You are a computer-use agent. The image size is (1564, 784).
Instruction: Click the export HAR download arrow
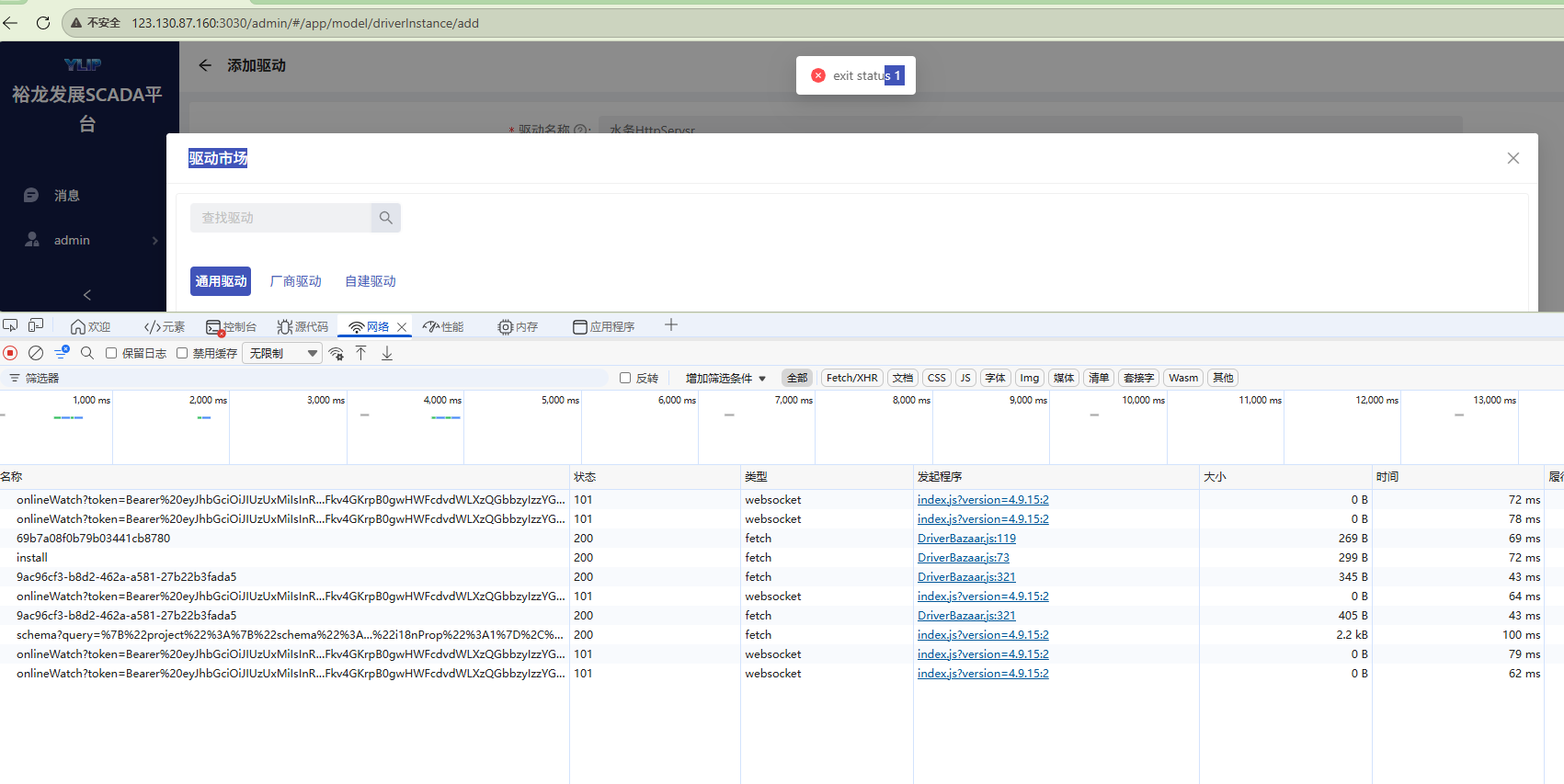(x=387, y=353)
